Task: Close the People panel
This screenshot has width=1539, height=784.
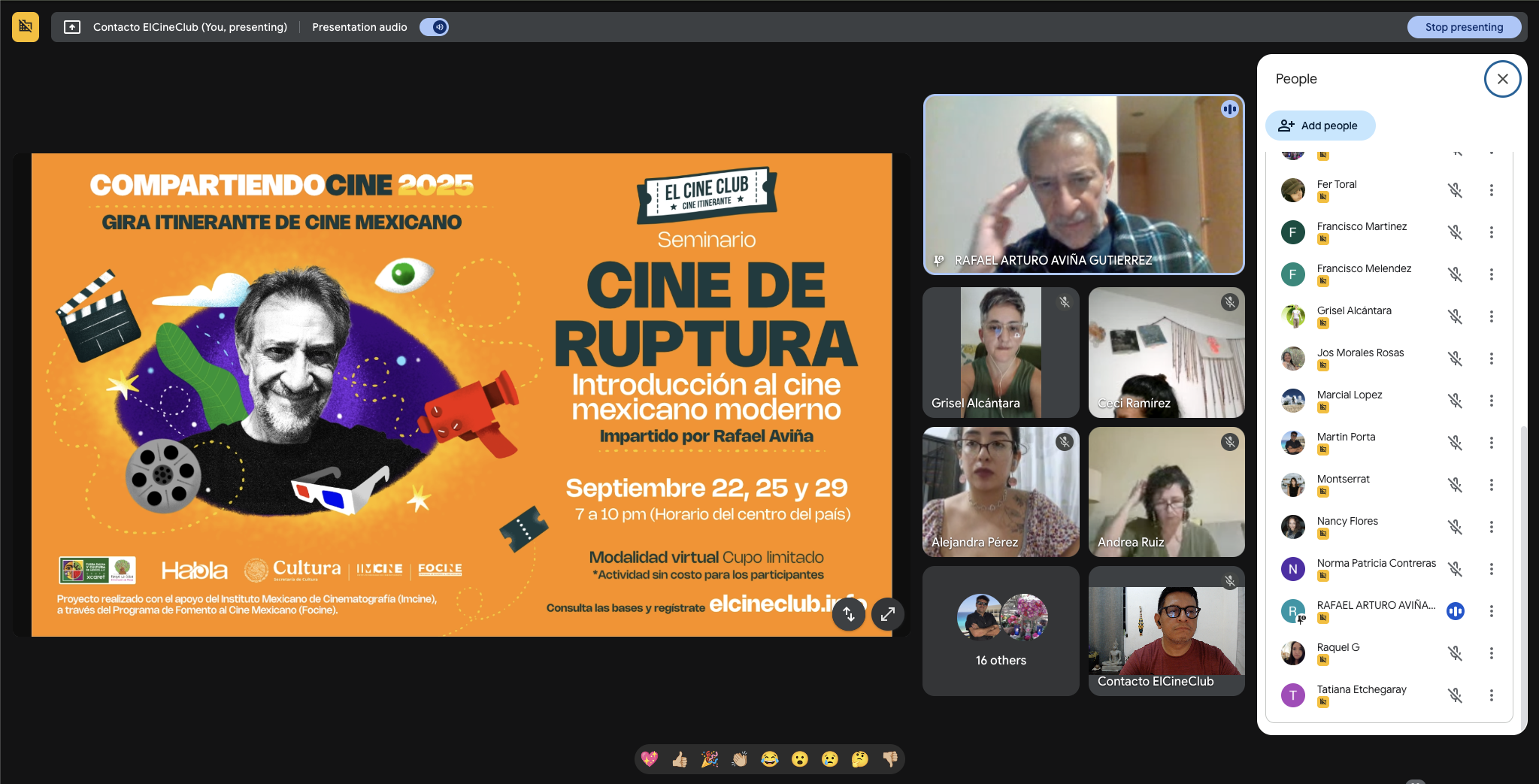Action: tap(1502, 79)
